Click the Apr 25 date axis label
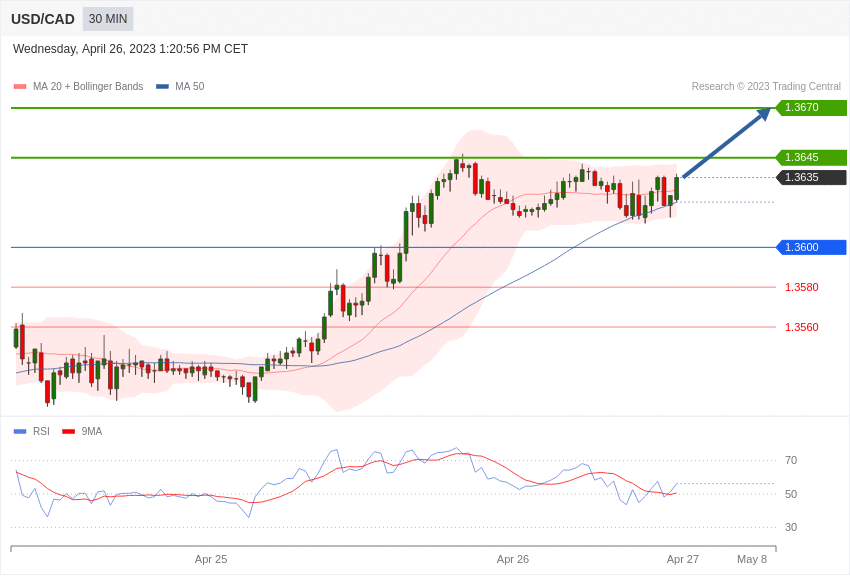 click(211, 559)
